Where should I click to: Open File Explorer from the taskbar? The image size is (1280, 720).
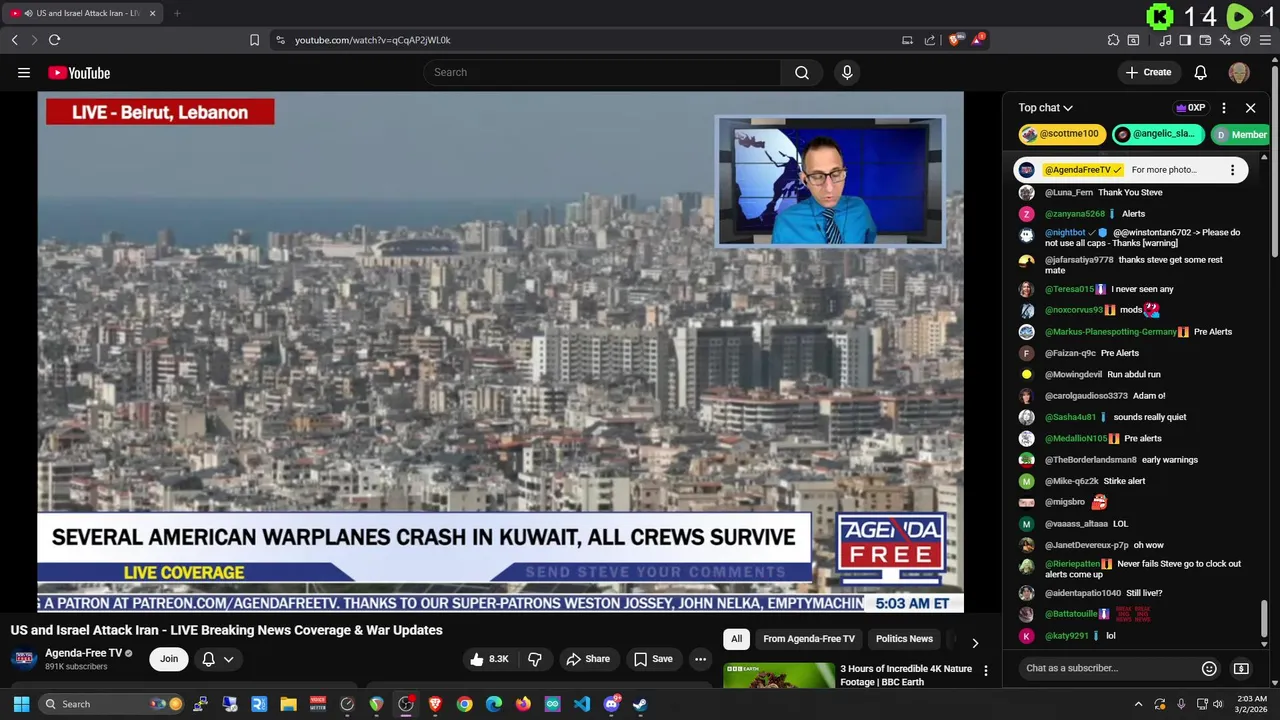click(x=288, y=704)
